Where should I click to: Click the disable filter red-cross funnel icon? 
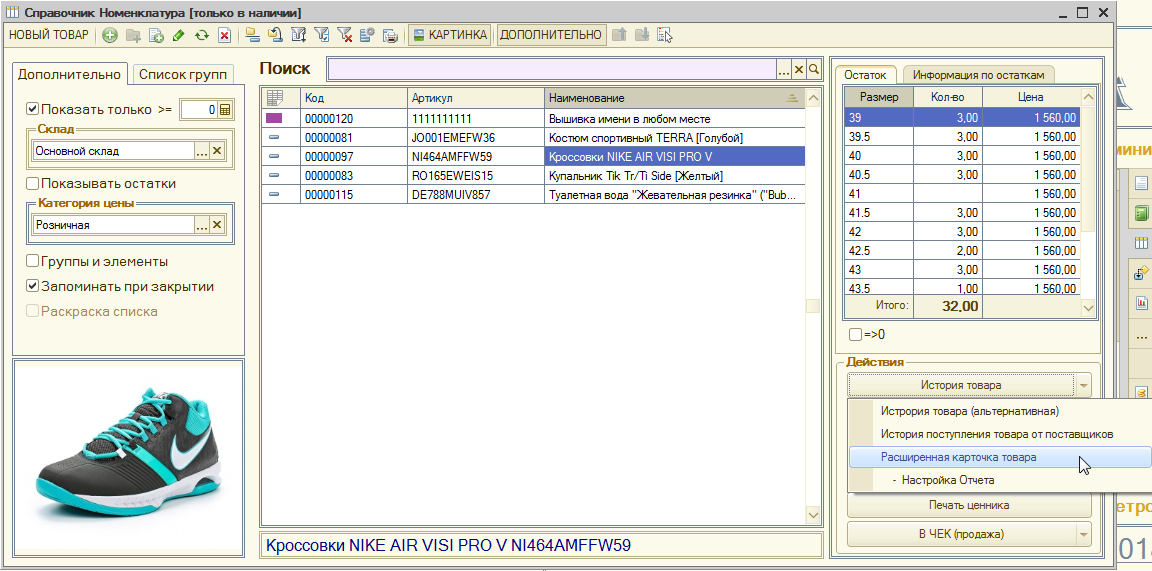click(x=344, y=35)
